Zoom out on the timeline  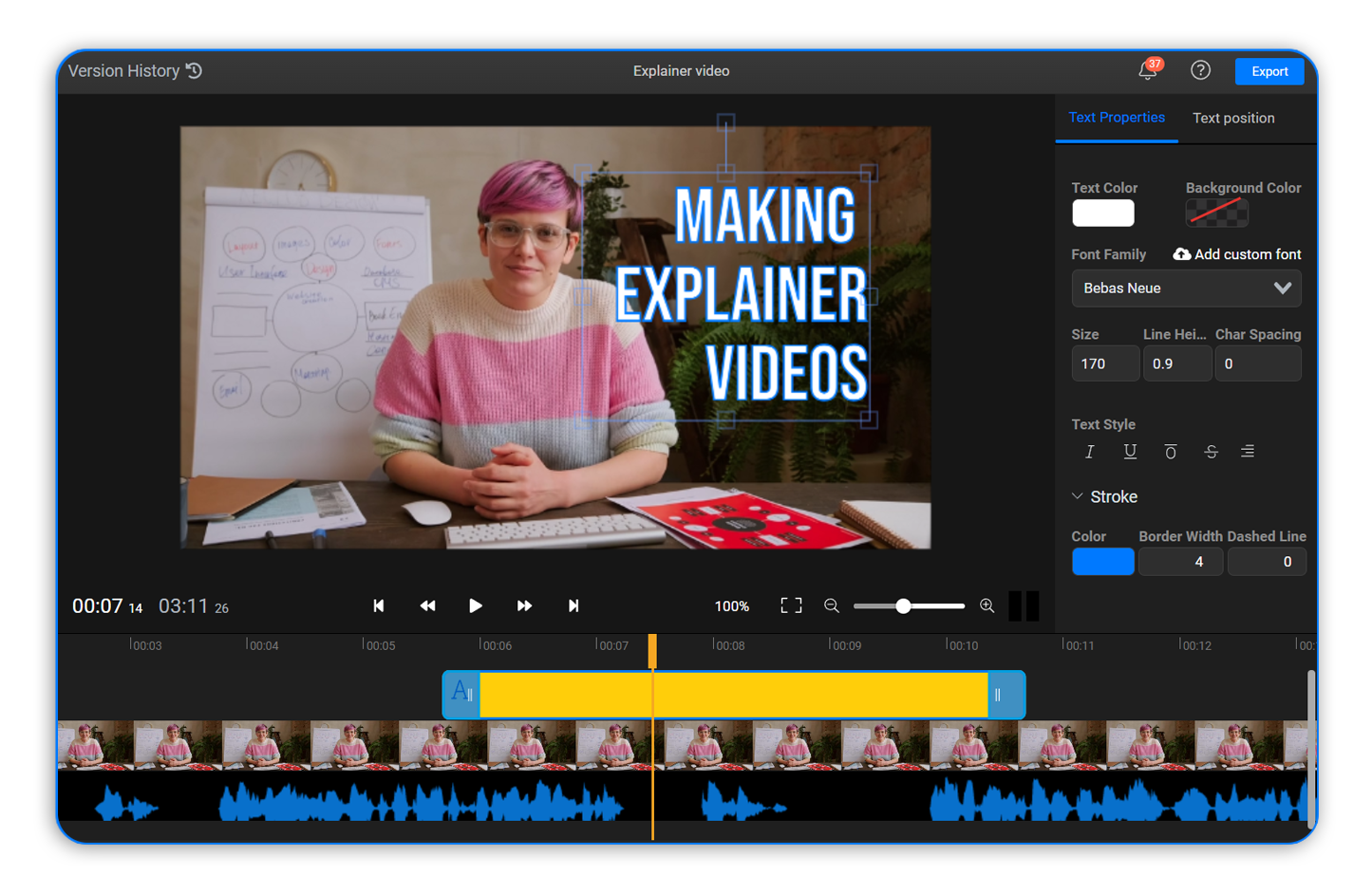click(x=832, y=605)
